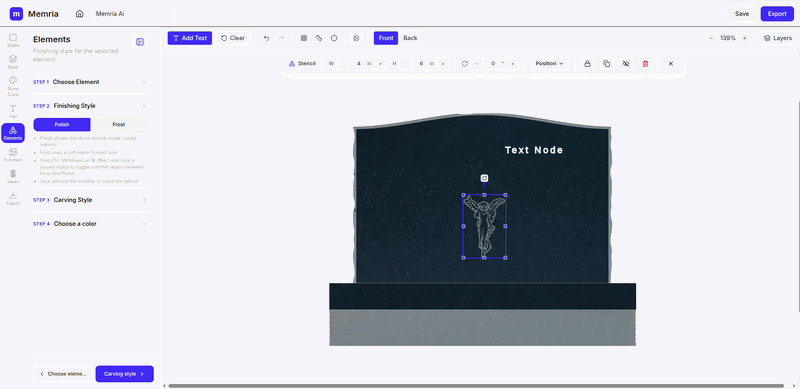The height and width of the screenshot is (389, 800).
Task: Zoom out with minus button
Action: (711, 38)
